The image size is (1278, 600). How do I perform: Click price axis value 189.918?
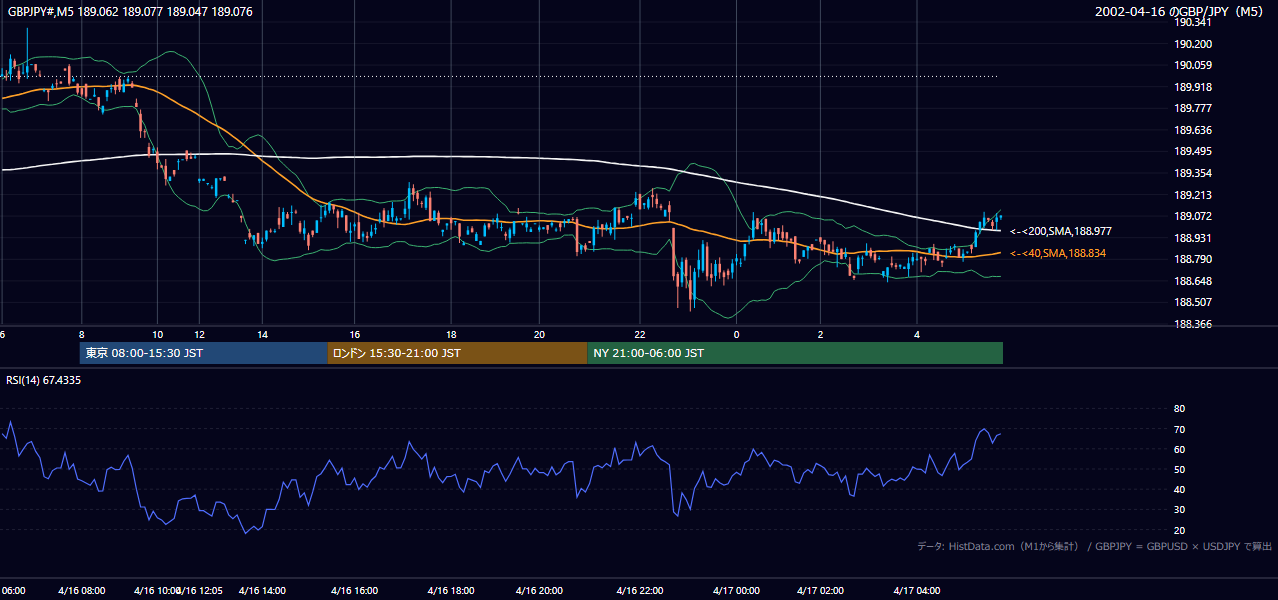1193,87
